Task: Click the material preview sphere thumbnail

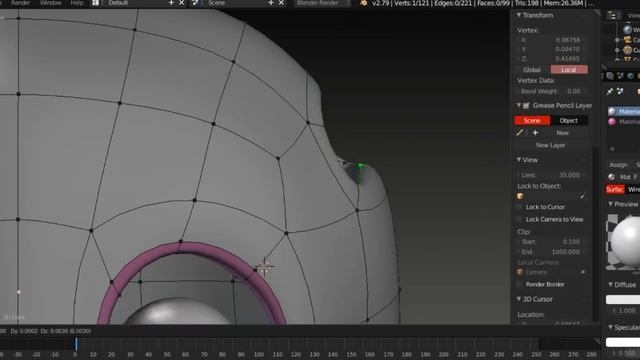Action: (623, 242)
